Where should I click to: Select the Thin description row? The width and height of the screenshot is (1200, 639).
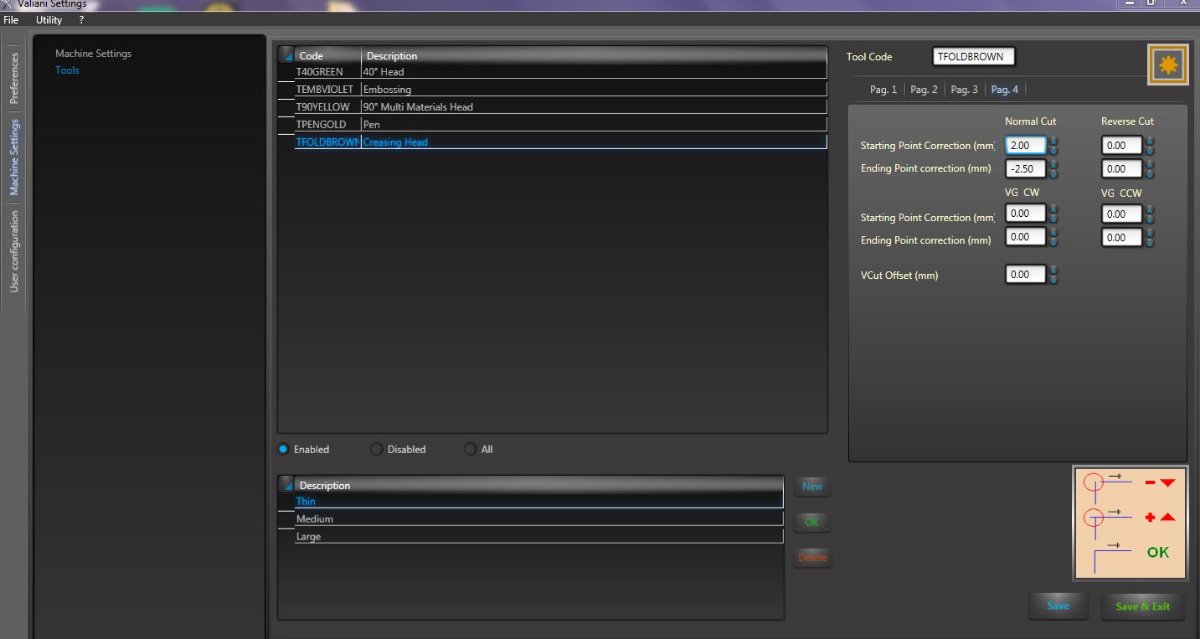point(539,501)
